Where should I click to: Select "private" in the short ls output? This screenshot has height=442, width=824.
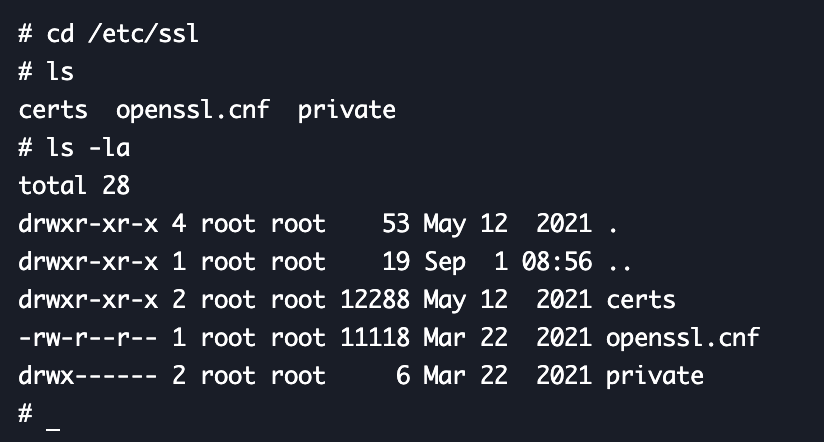pyautogui.click(x=346, y=109)
